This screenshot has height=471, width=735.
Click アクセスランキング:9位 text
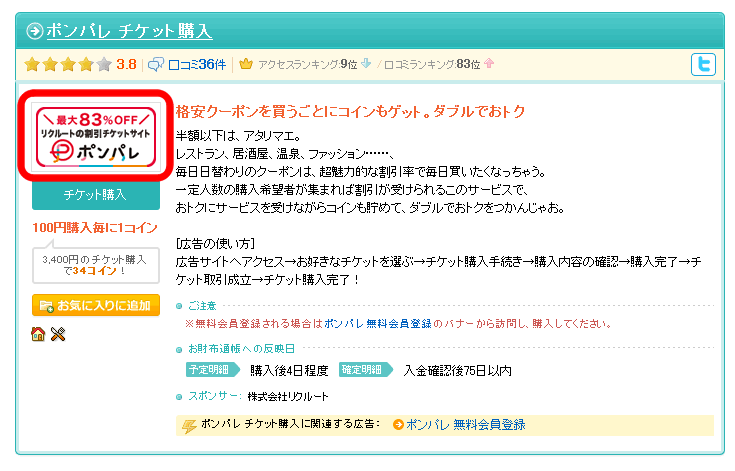[x=308, y=64]
